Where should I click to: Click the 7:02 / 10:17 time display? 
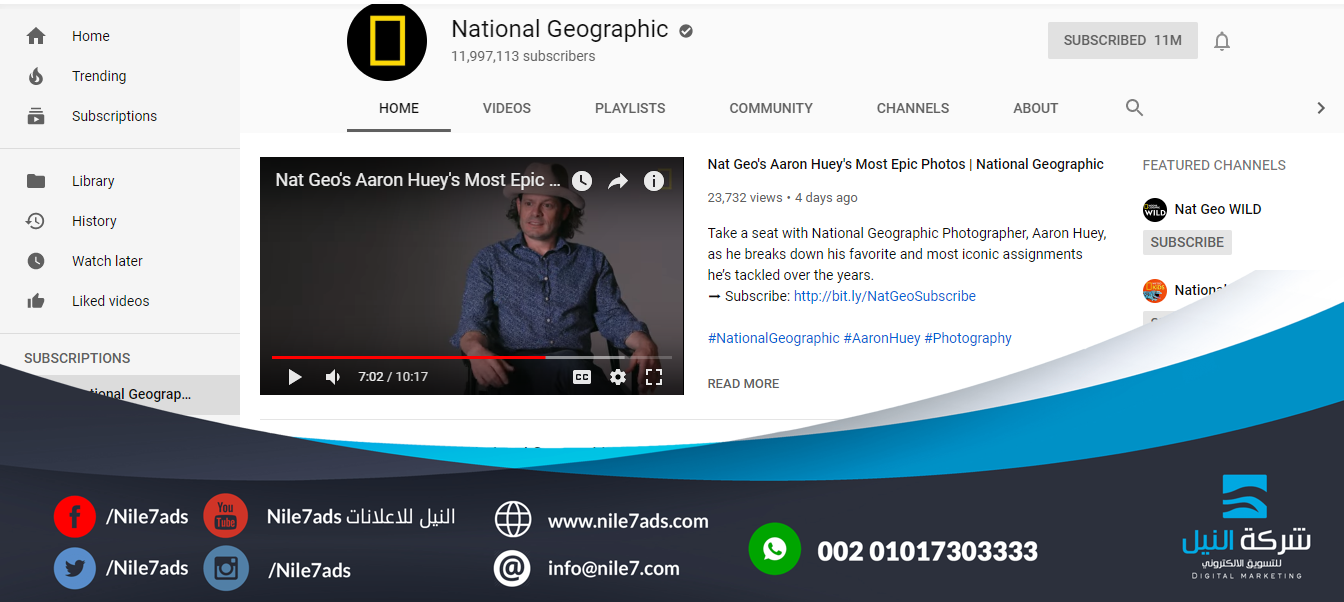coord(393,377)
